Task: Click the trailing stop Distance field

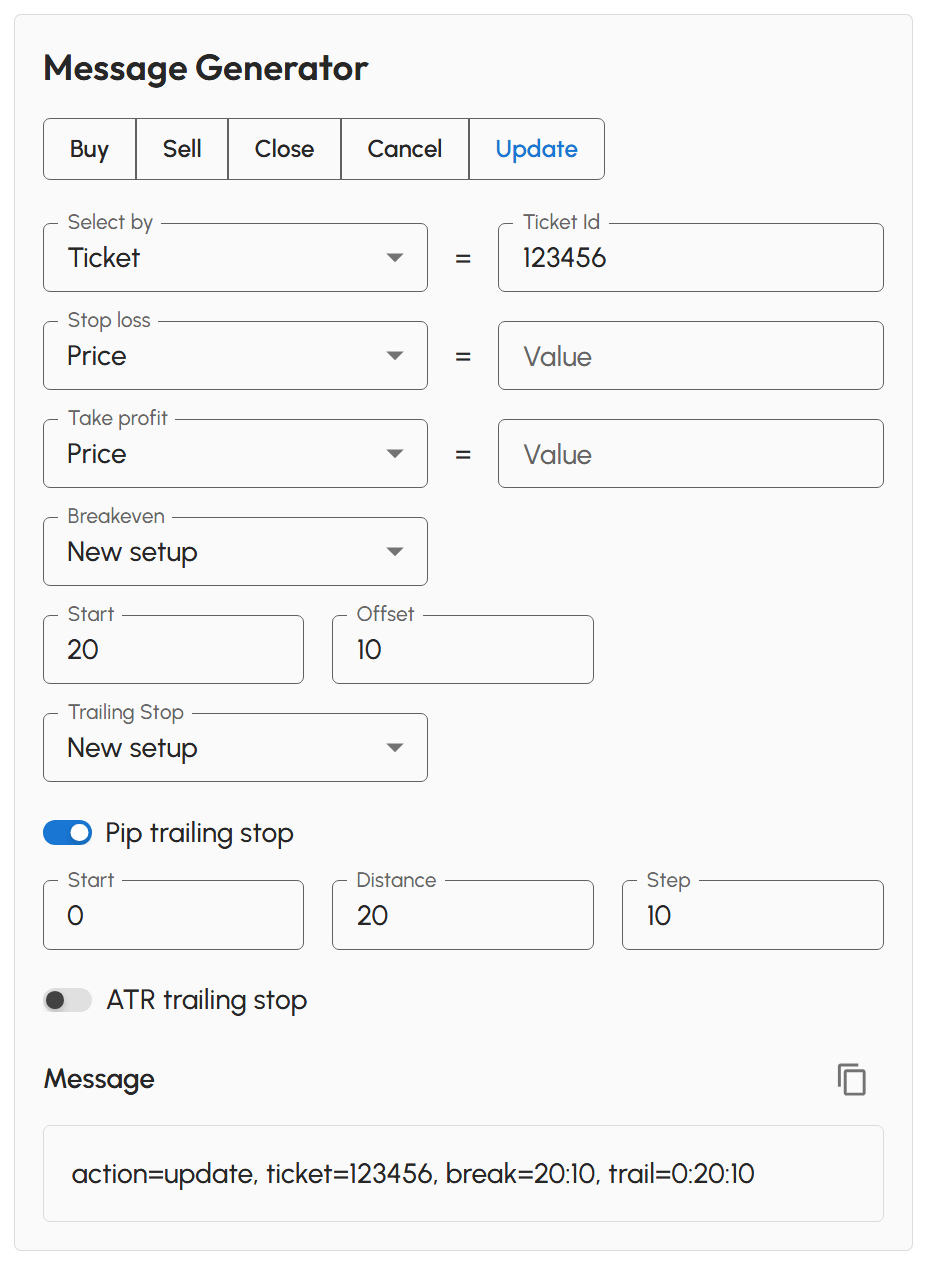Action: coord(462,914)
